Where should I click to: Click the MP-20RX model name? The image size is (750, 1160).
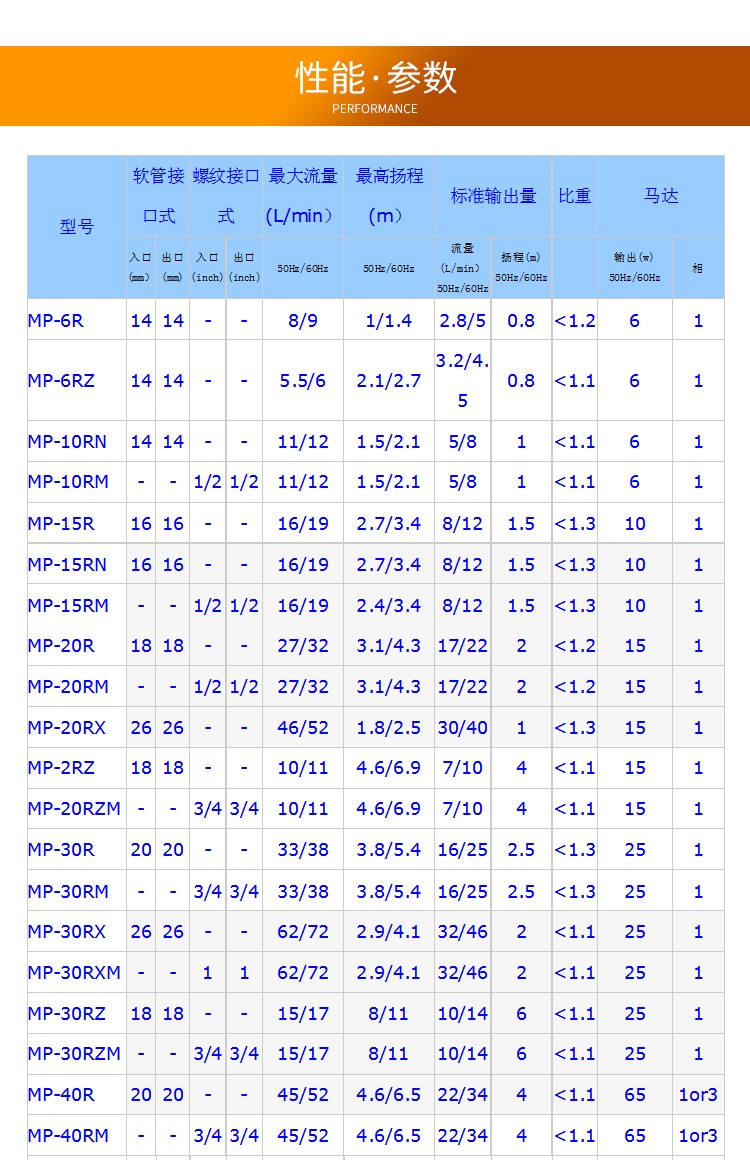[66, 728]
